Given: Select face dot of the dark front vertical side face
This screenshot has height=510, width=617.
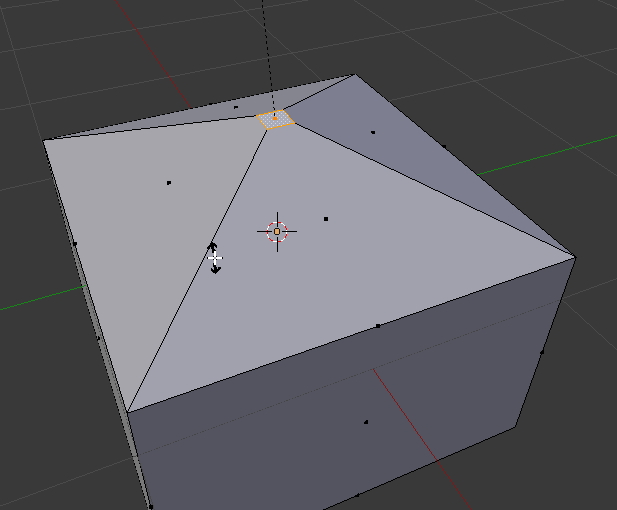Looking at the screenshot, I should click(x=366, y=422).
